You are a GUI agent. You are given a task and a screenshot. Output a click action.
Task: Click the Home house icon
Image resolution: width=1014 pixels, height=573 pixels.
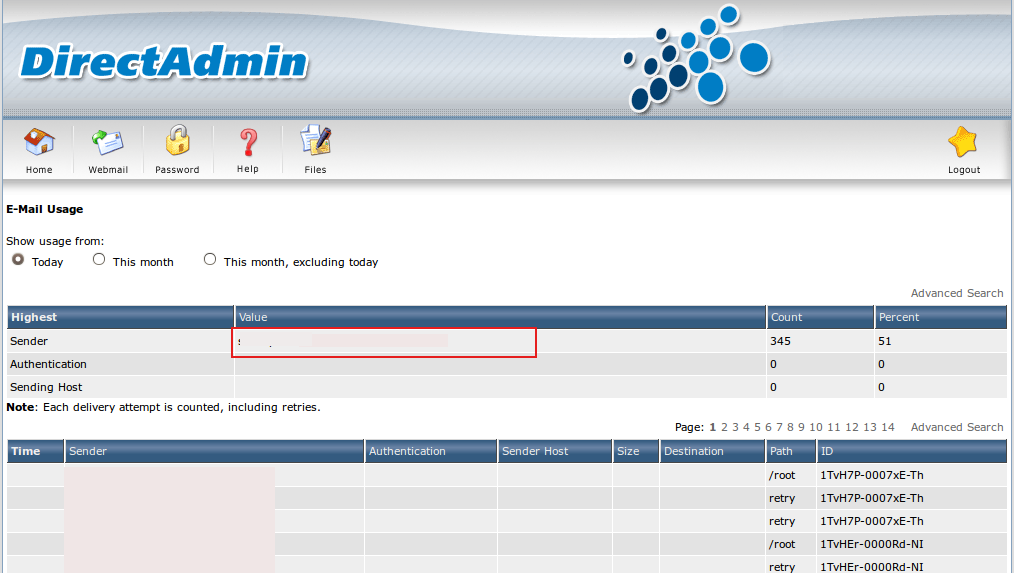39,143
